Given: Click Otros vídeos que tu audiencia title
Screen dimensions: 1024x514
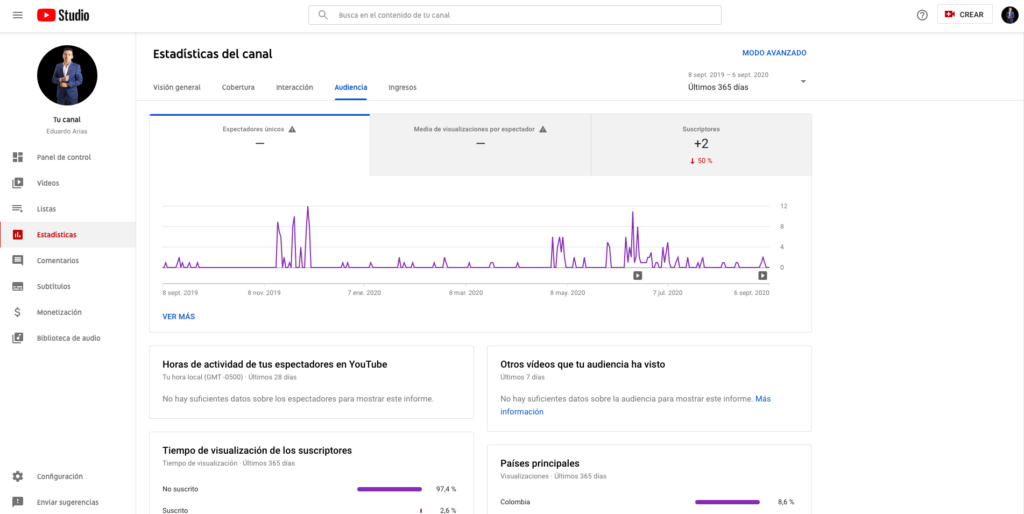Looking at the screenshot, I should (x=583, y=364).
